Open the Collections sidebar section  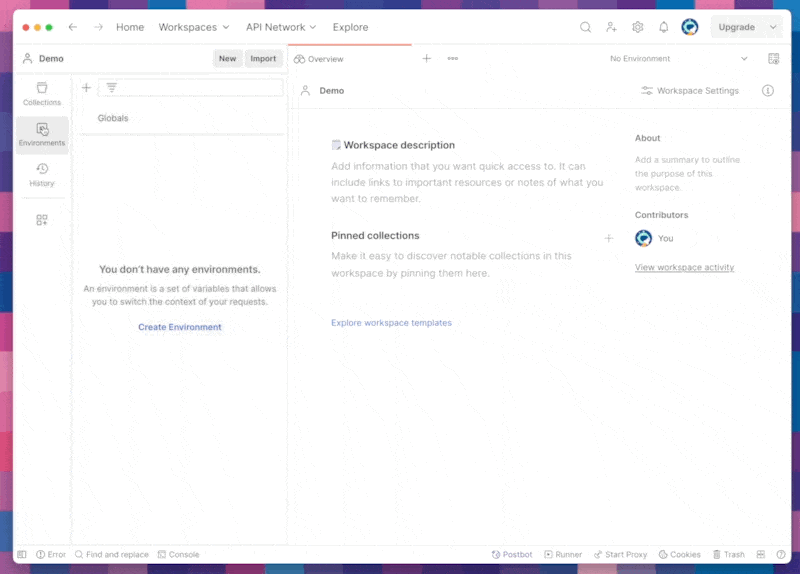[x=42, y=94]
